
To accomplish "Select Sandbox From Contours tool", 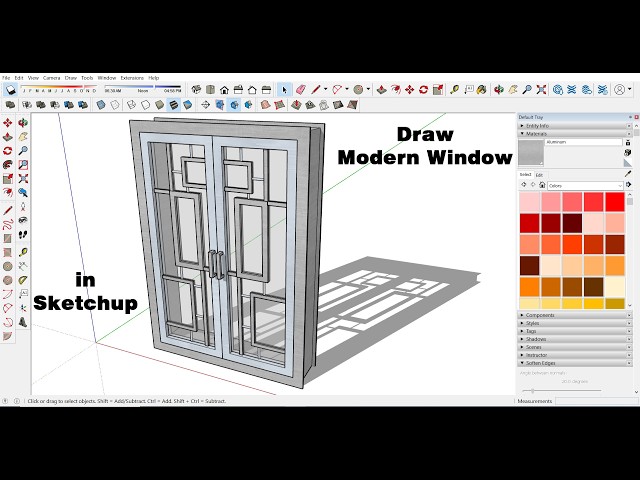I will pyautogui.click(x=265, y=105).
